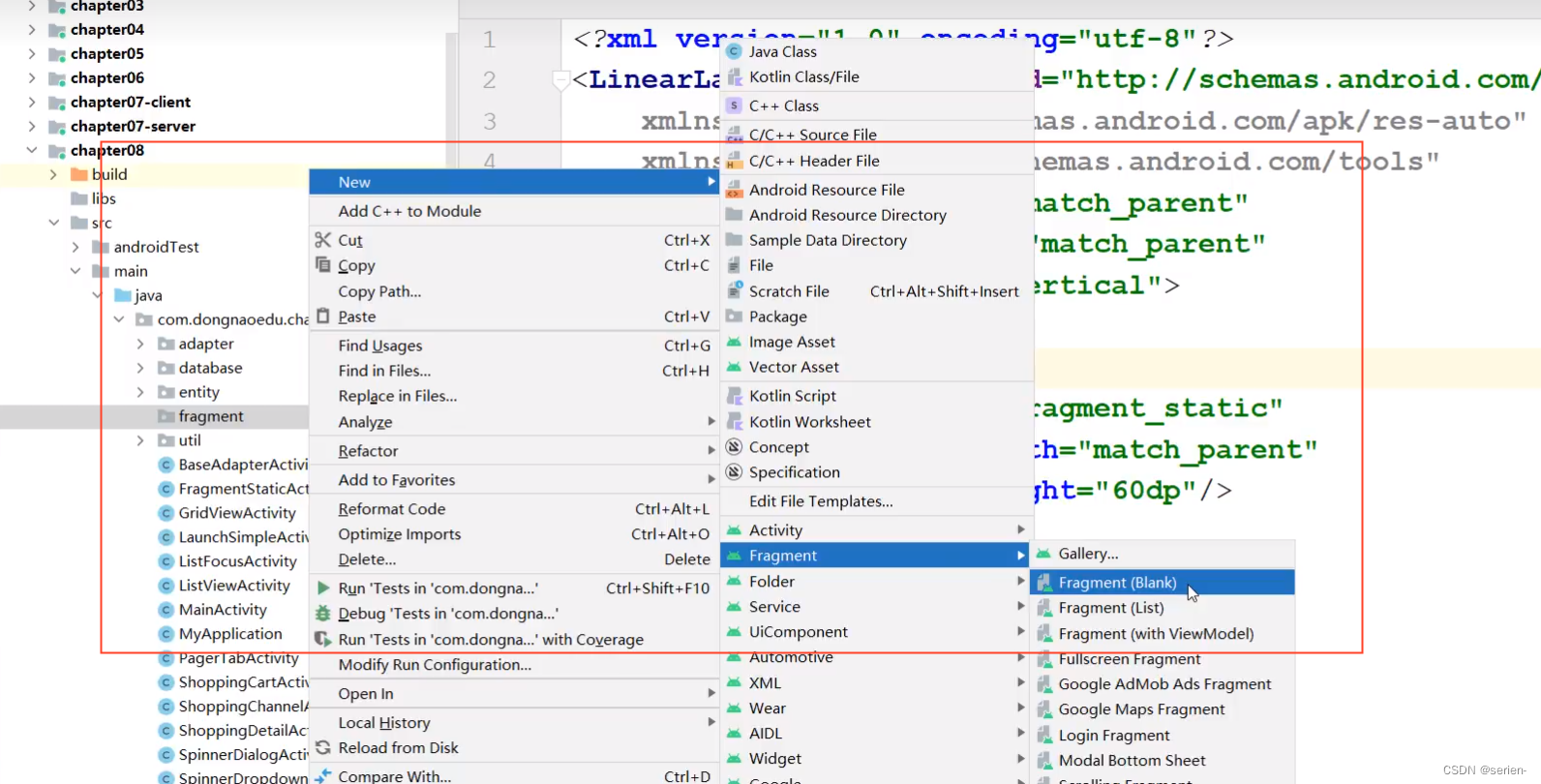Click the Sample Data Directory folder icon

(x=735, y=240)
